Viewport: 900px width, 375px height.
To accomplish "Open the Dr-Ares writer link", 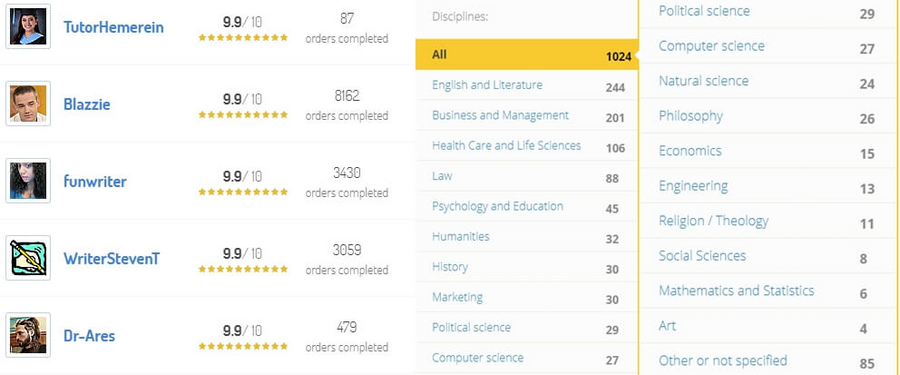I will pyautogui.click(x=90, y=336).
